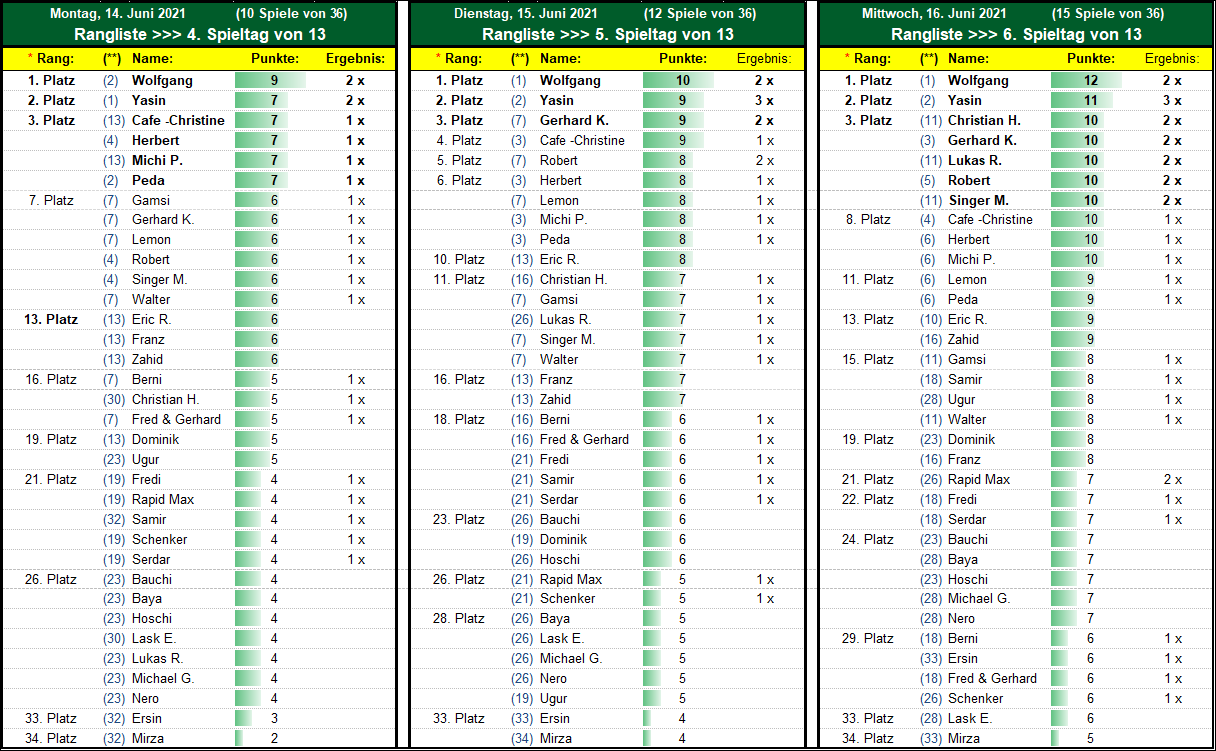1216x751 pixels.
Task: Select 'Herbert' in the Mittwoch table
Action: pos(969,239)
